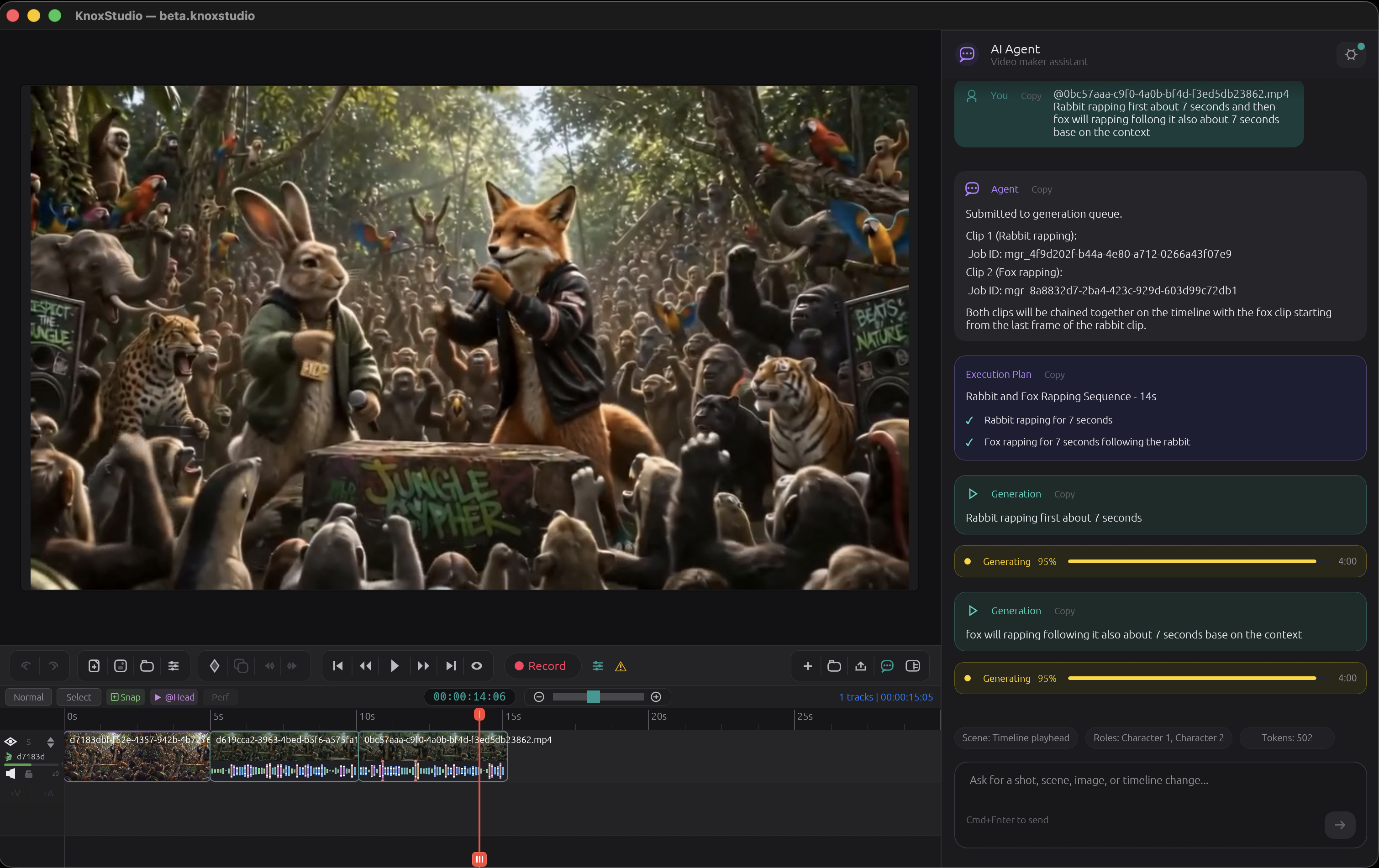Copy the Execution Plan text
The image size is (1379, 868).
(x=1054, y=375)
